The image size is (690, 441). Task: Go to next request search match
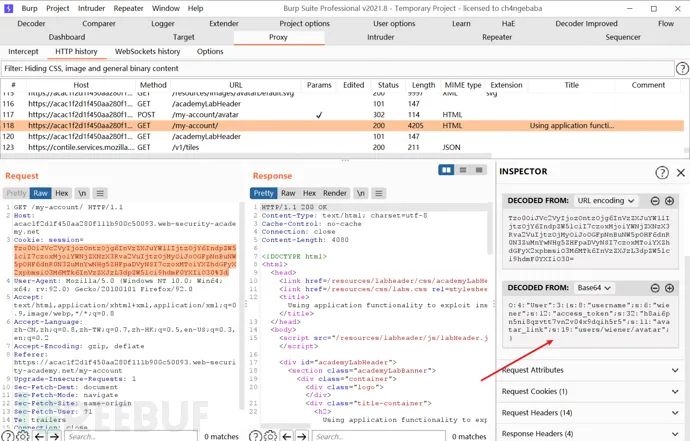click(x=54, y=437)
